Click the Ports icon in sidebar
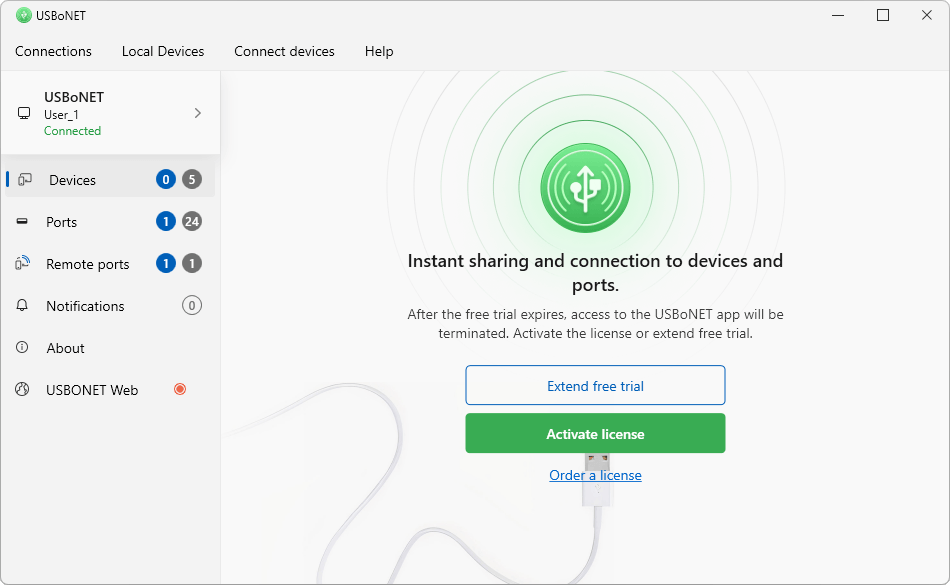This screenshot has width=950, height=585. point(22,222)
